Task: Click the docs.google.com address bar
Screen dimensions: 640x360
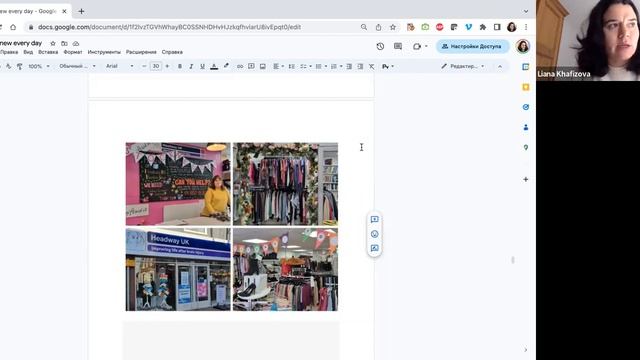Action: pos(169,27)
